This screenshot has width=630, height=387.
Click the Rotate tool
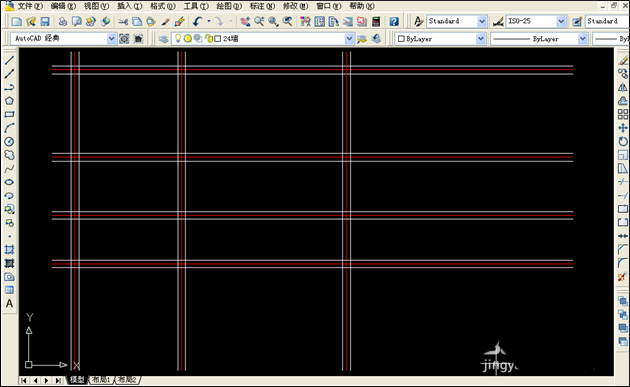point(623,141)
